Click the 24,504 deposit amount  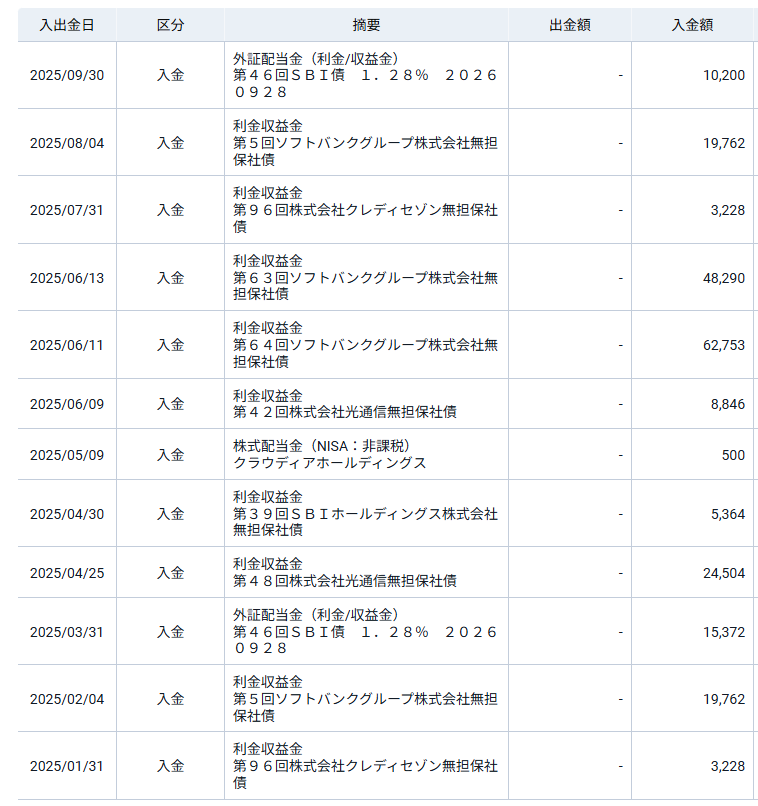pyautogui.click(x=724, y=573)
